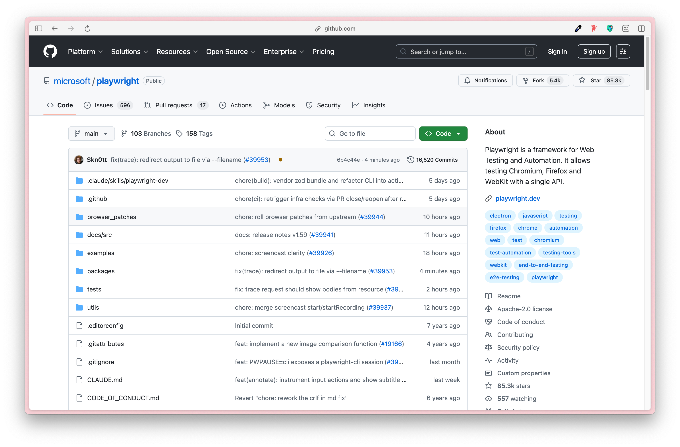Open the Code tab
Screen dimensions: 680x447
[60, 105]
